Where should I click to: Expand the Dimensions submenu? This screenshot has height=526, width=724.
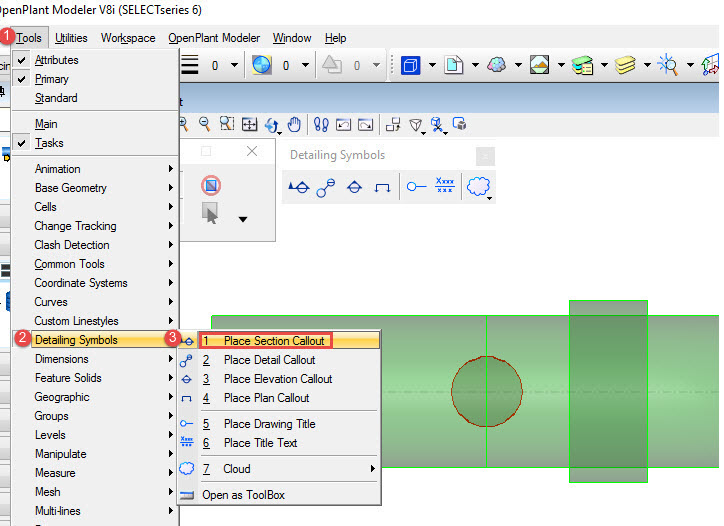pos(95,359)
